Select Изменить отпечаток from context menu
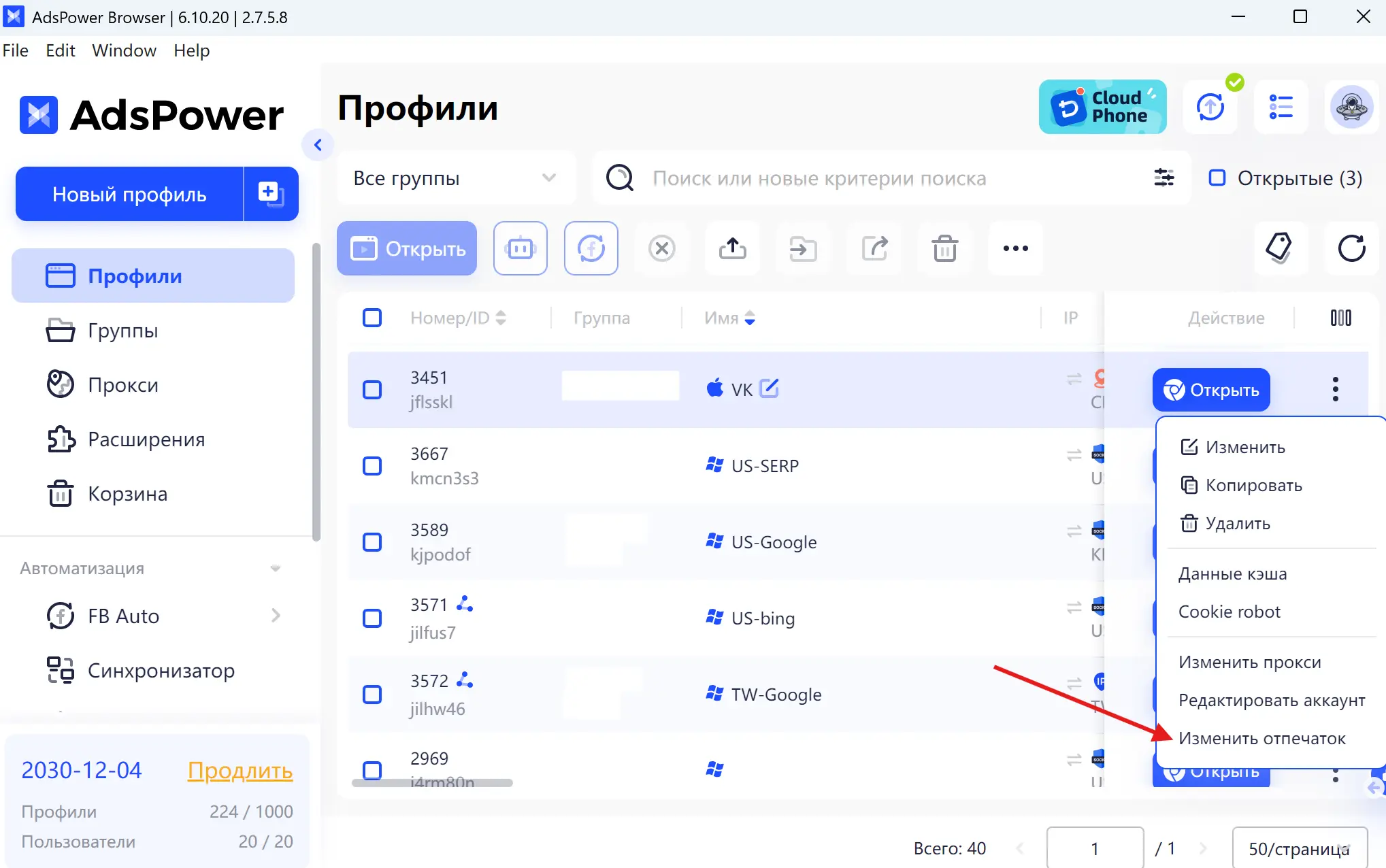The height and width of the screenshot is (868, 1386). click(1261, 738)
